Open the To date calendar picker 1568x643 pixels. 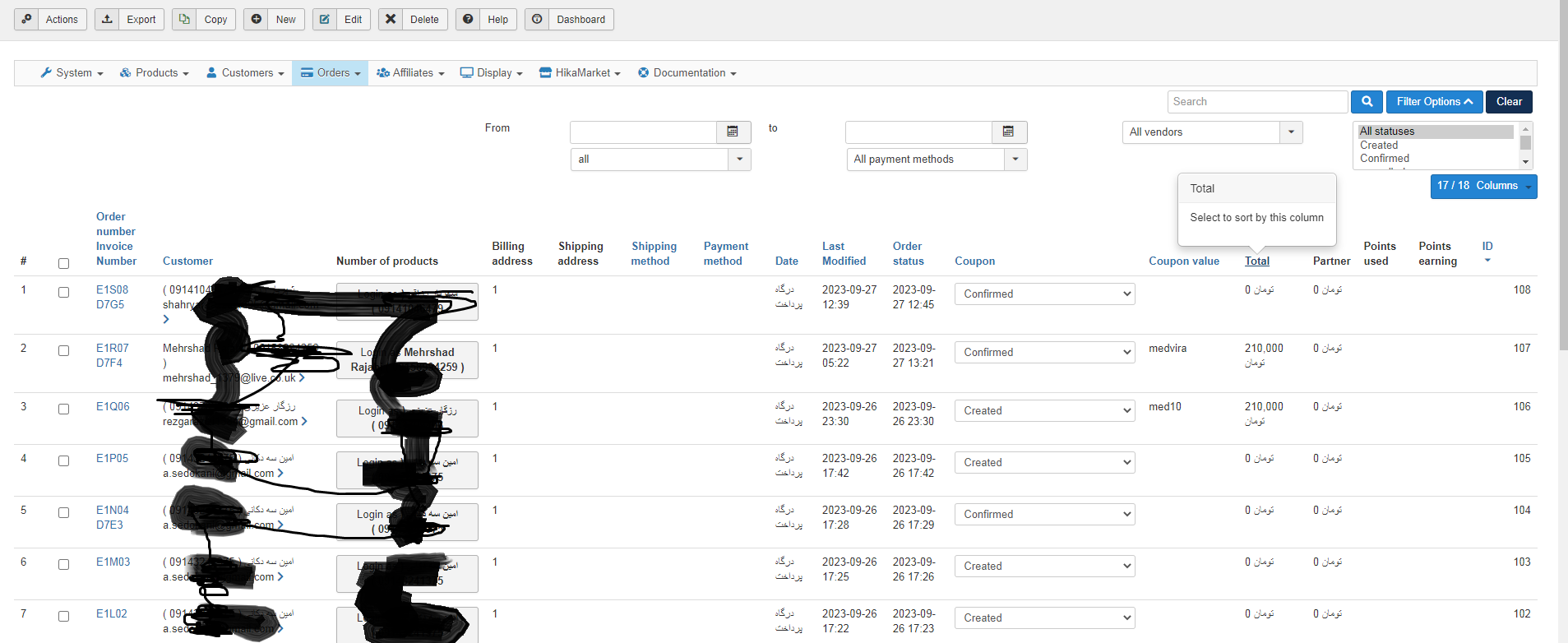click(x=1008, y=132)
